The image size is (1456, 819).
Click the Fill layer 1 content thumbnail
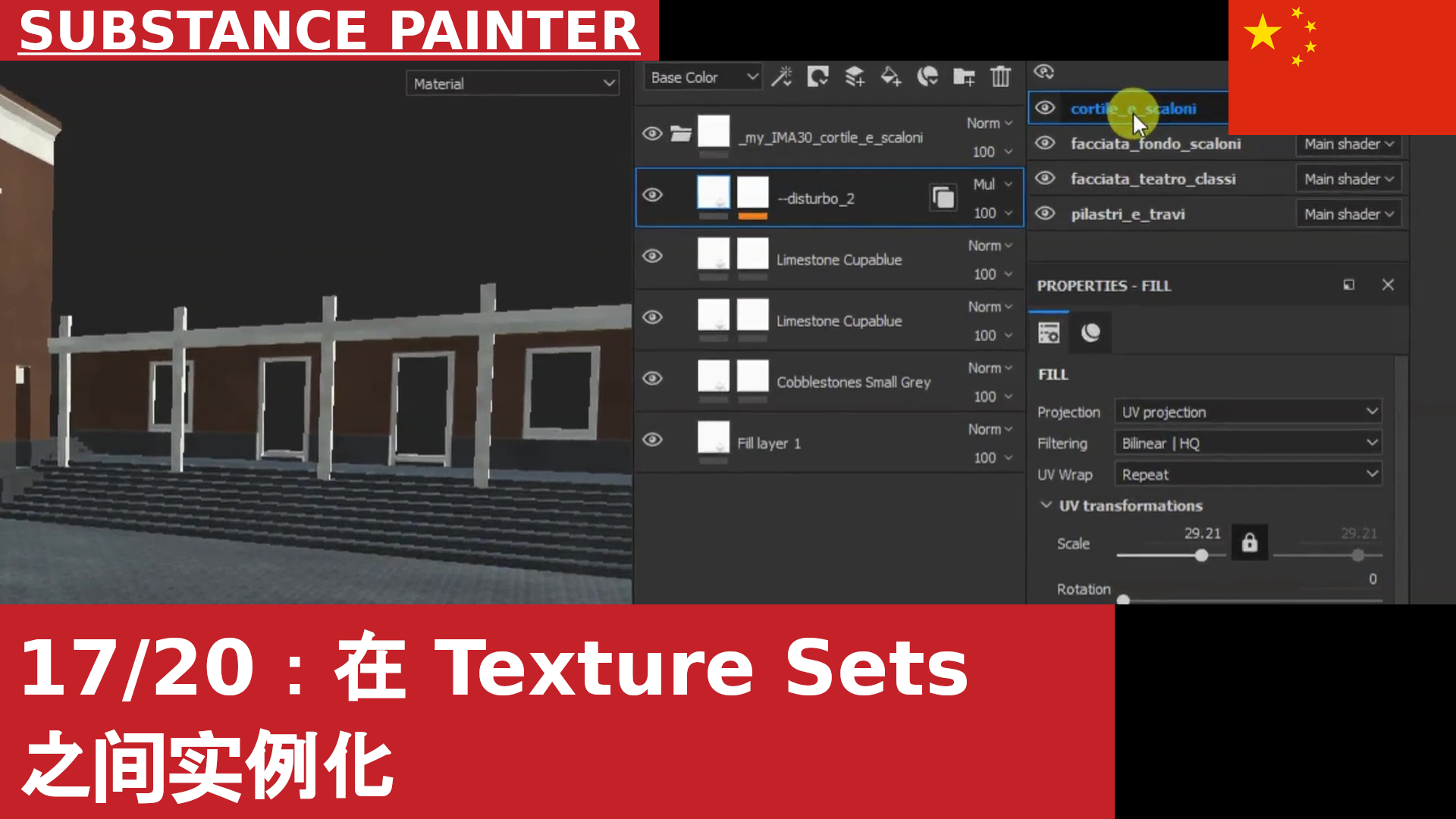coord(714,438)
